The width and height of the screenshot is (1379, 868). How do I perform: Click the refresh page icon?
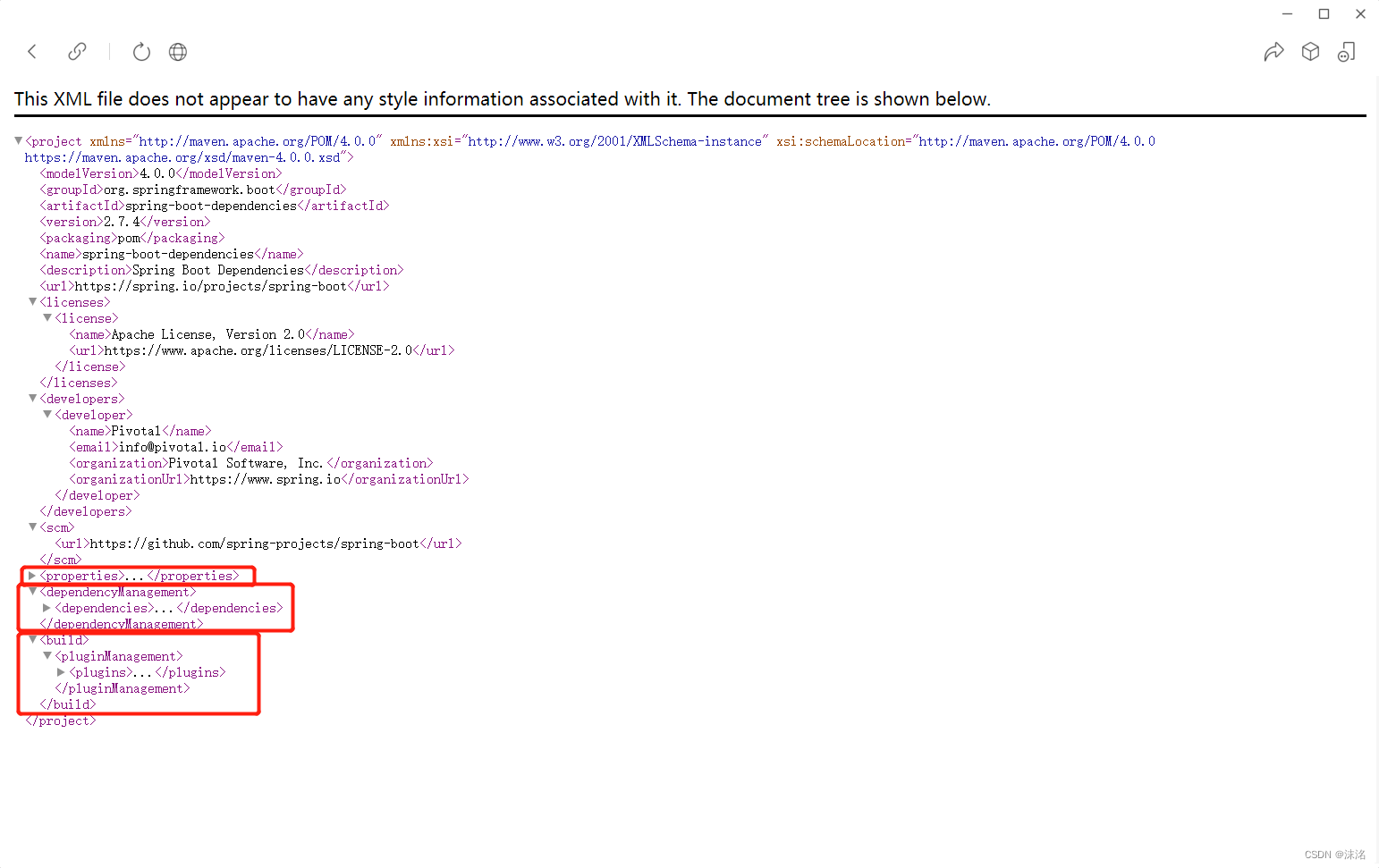click(141, 52)
